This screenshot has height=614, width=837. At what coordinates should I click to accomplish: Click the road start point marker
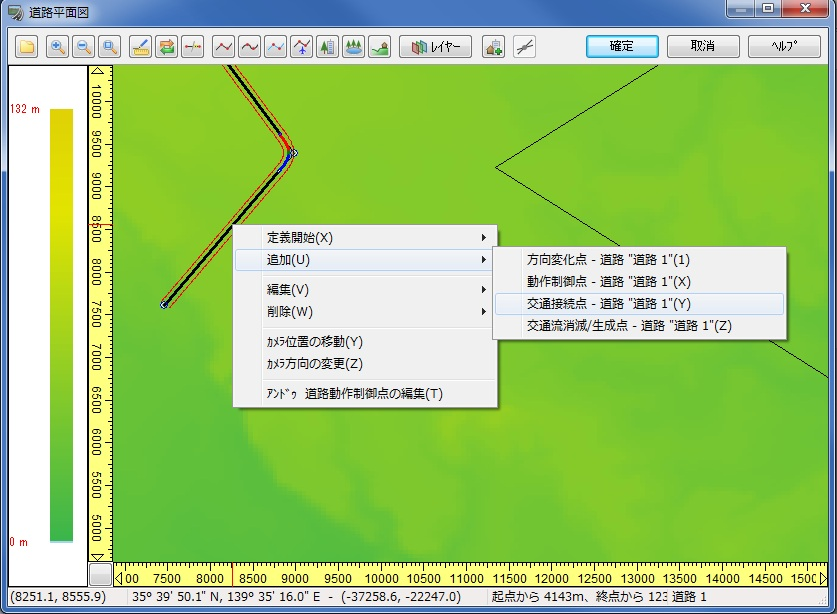point(164,305)
